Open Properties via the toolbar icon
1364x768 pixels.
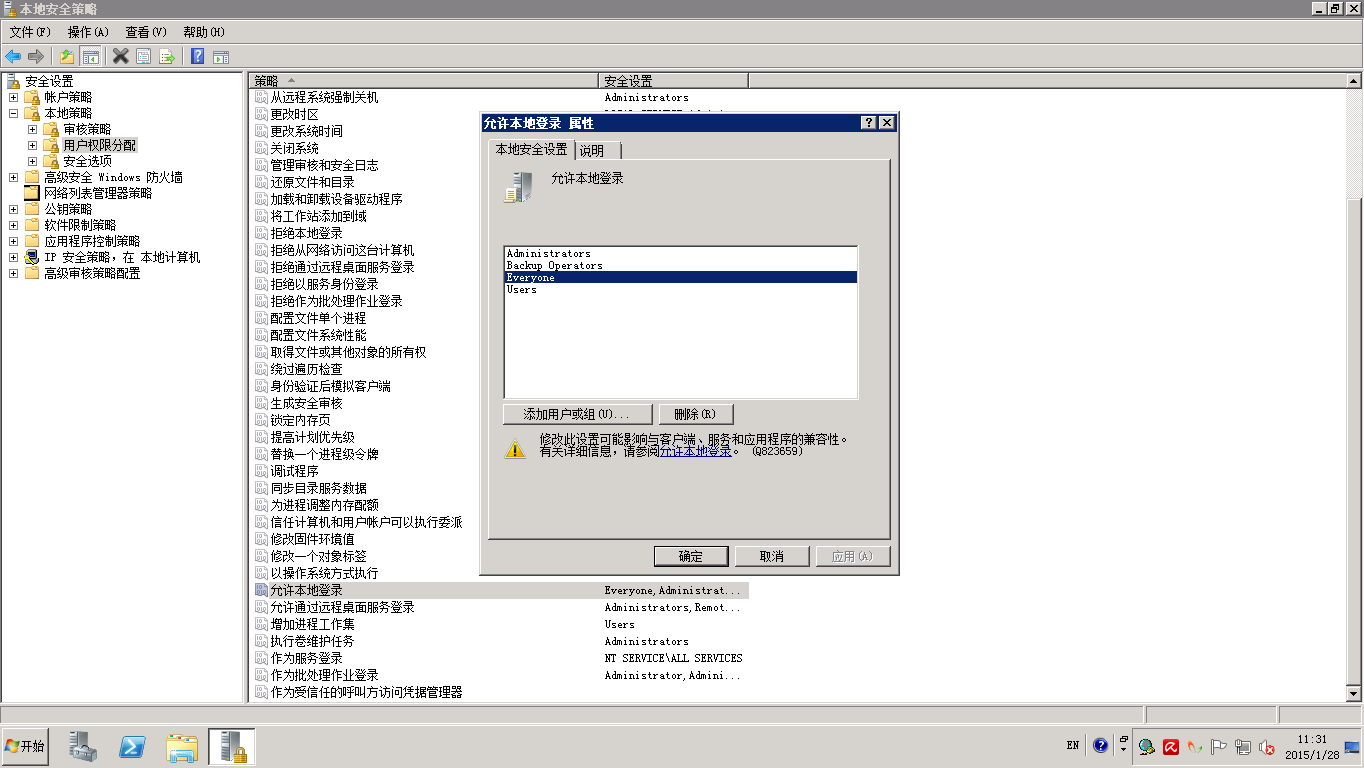click(x=143, y=56)
